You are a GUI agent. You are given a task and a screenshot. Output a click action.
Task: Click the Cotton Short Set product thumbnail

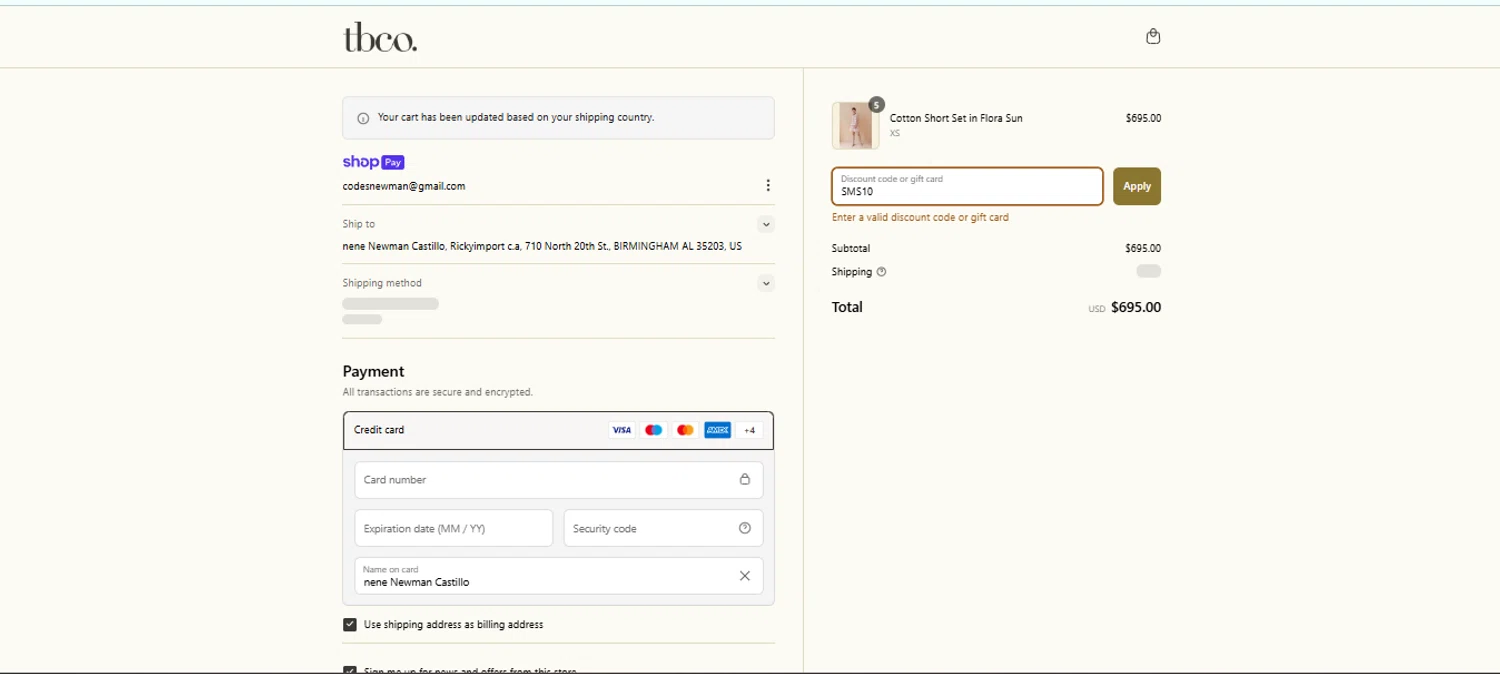(x=855, y=125)
